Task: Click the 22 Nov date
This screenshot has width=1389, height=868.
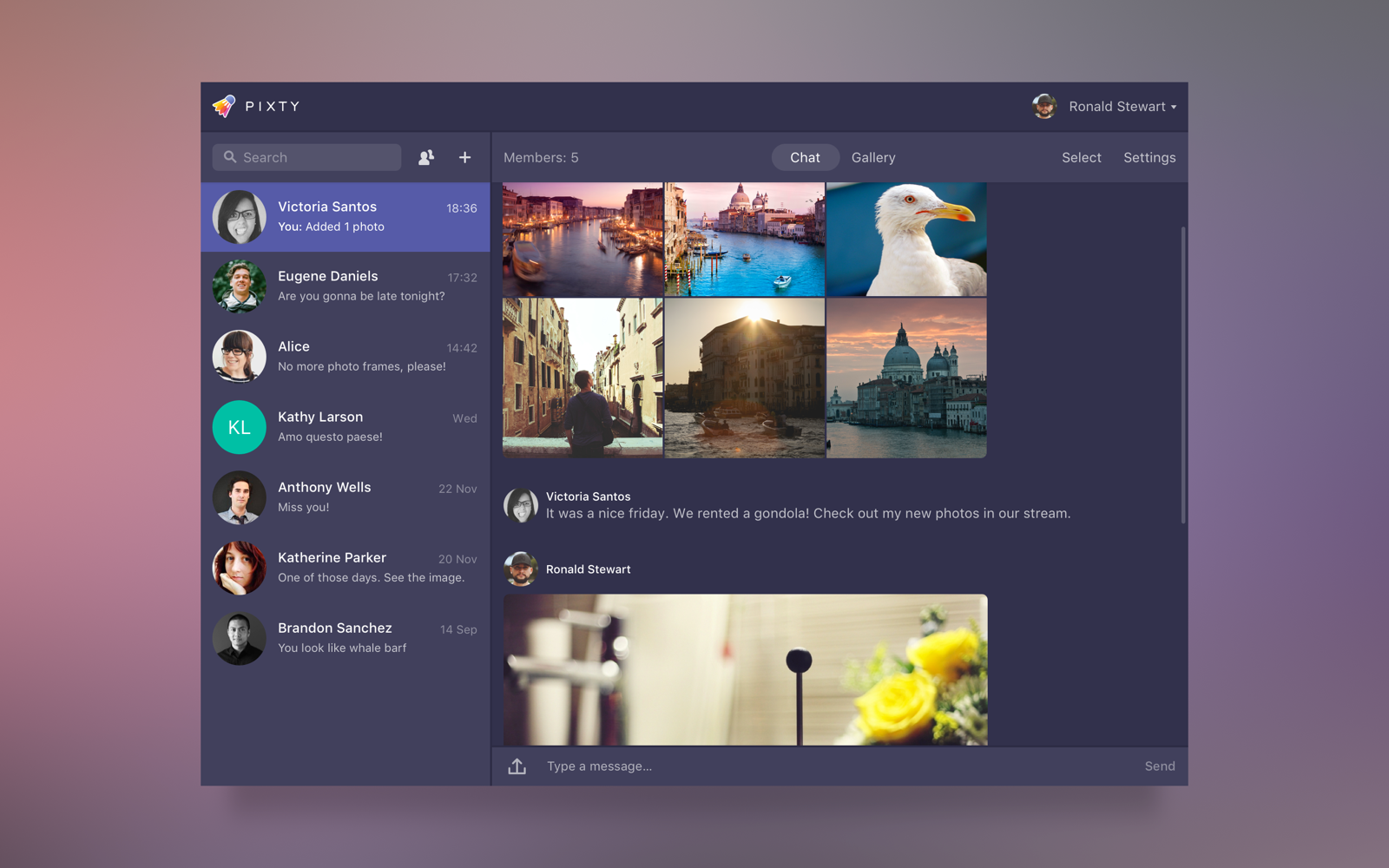Action: pyautogui.click(x=458, y=489)
